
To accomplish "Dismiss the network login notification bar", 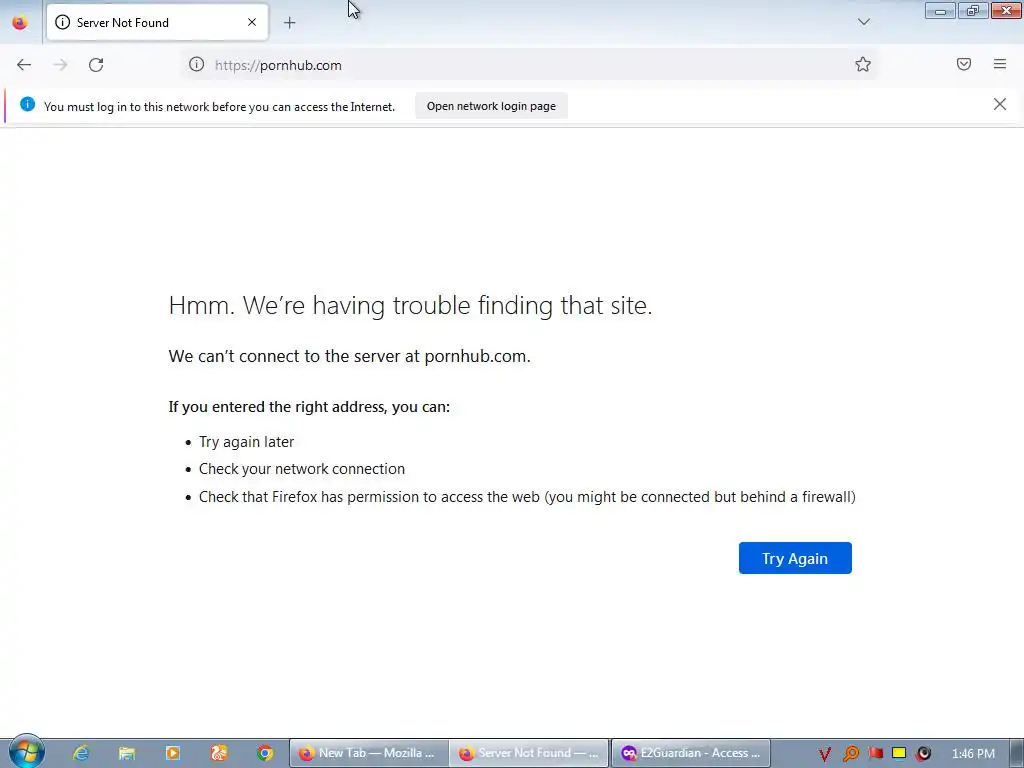I will (999, 104).
